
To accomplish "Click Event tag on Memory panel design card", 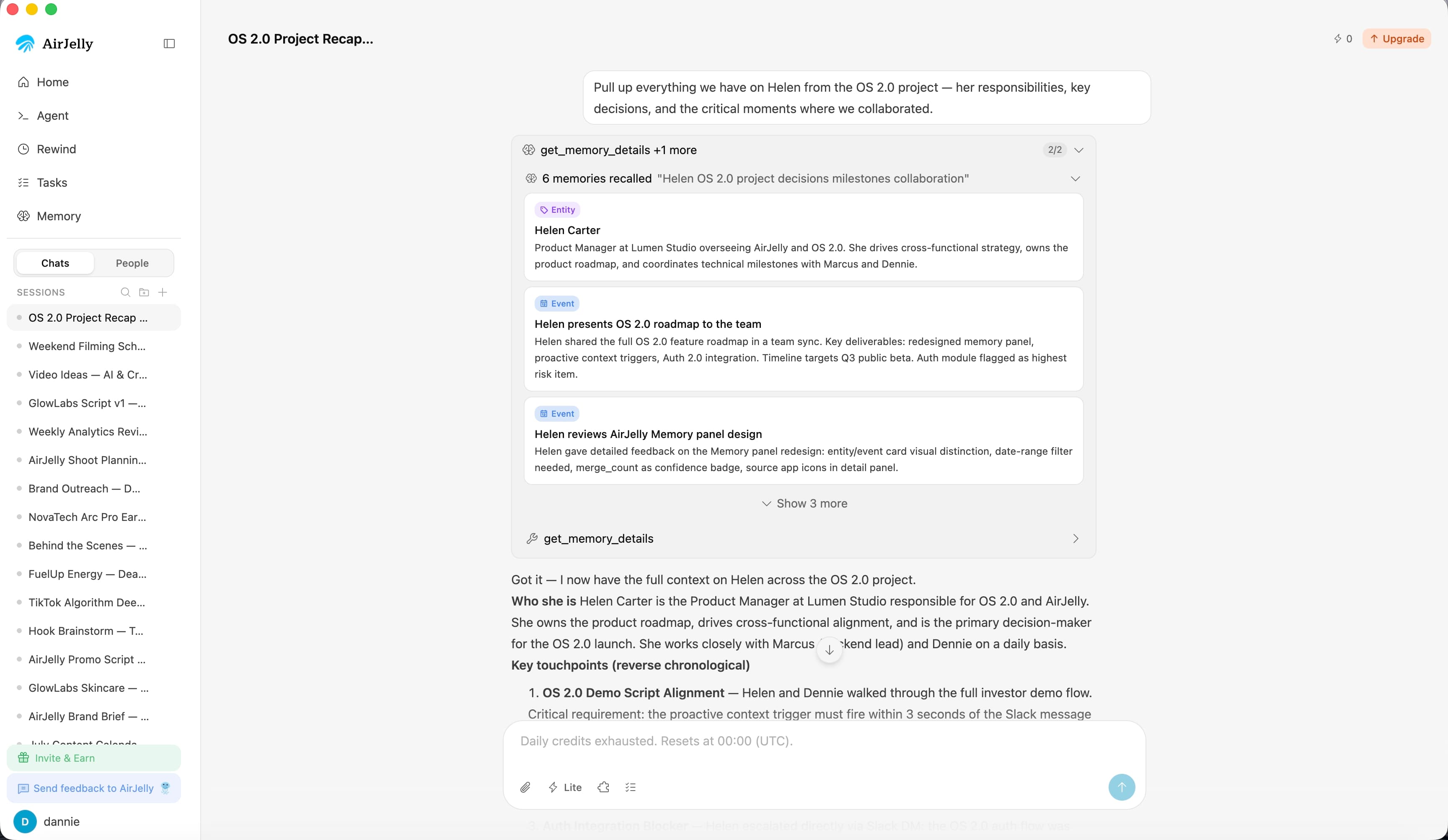I will (557, 414).
